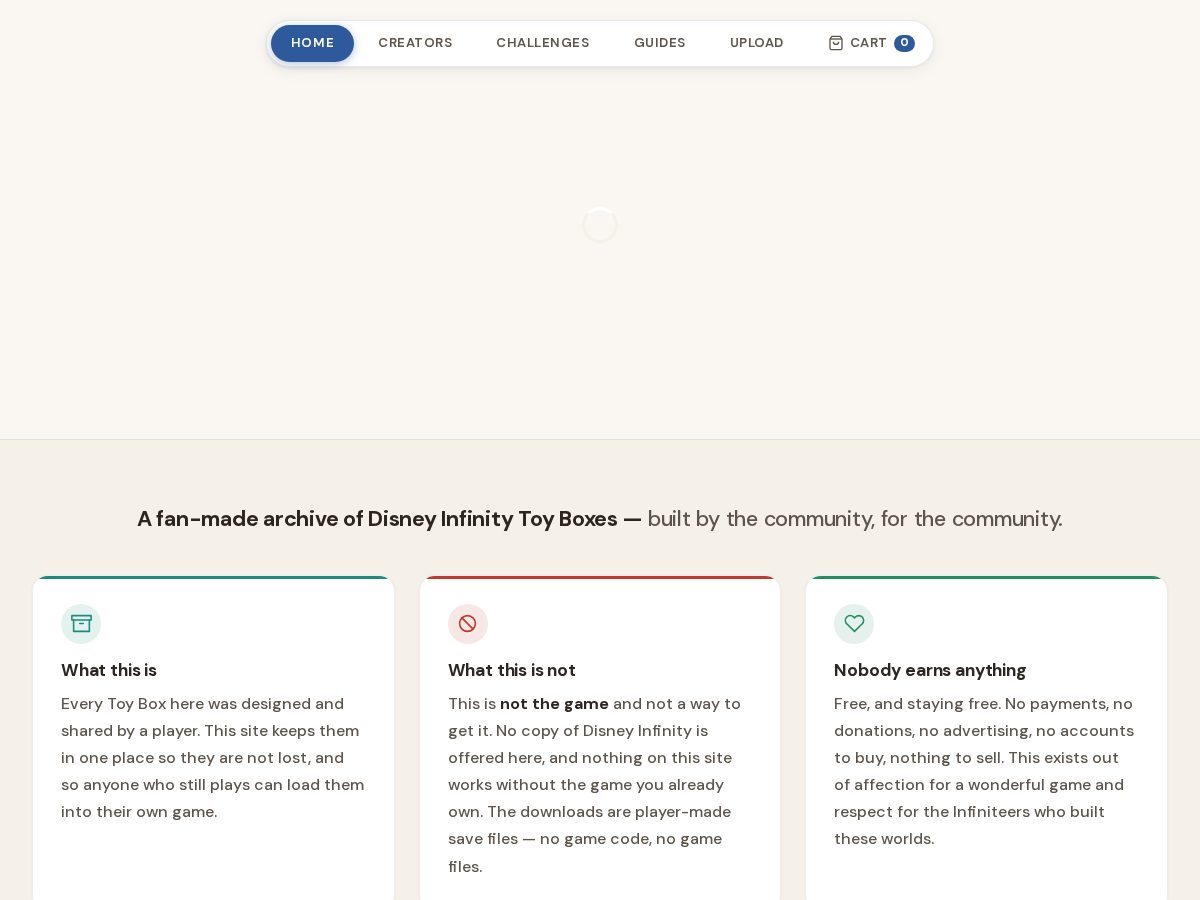The height and width of the screenshot is (900, 1200).
Task: Open the Home nav tab
Action: (x=312, y=43)
